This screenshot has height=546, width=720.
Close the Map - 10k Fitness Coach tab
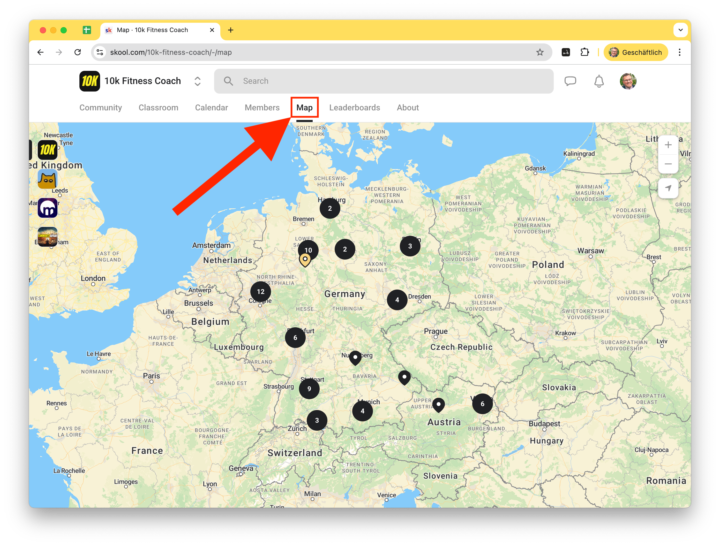pos(212,30)
